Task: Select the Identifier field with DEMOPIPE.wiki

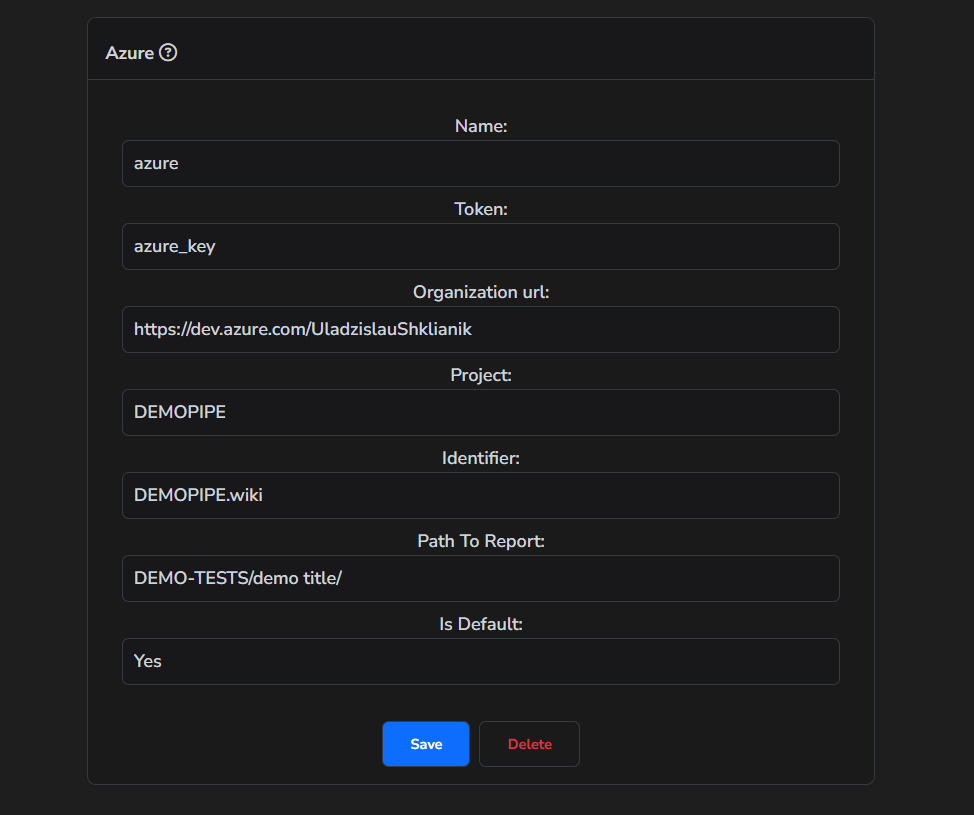Action: 480,495
